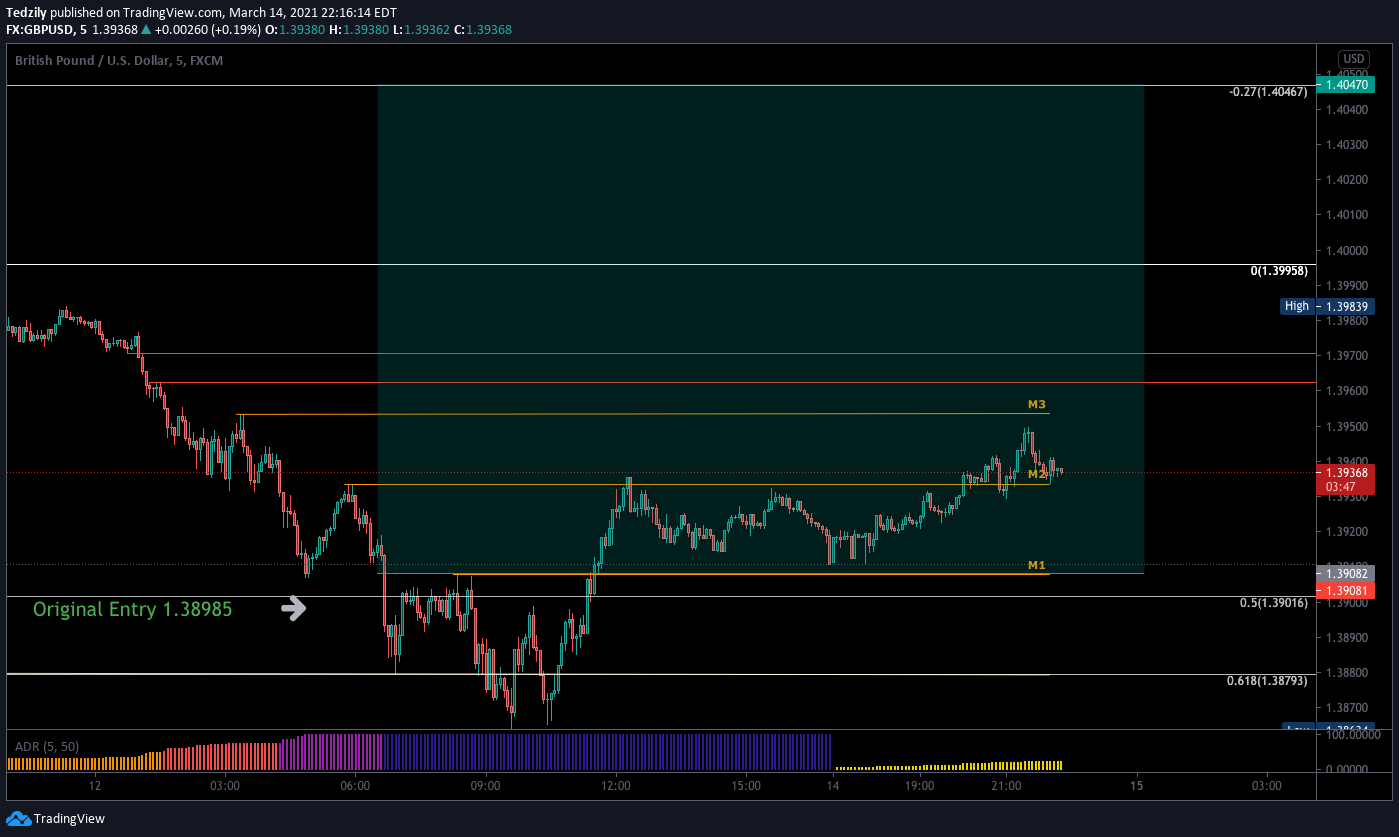The height and width of the screenshot is (837, 1399).
Task: Click the green 1.40470 price tag
Action: [x=1346, y=86]
